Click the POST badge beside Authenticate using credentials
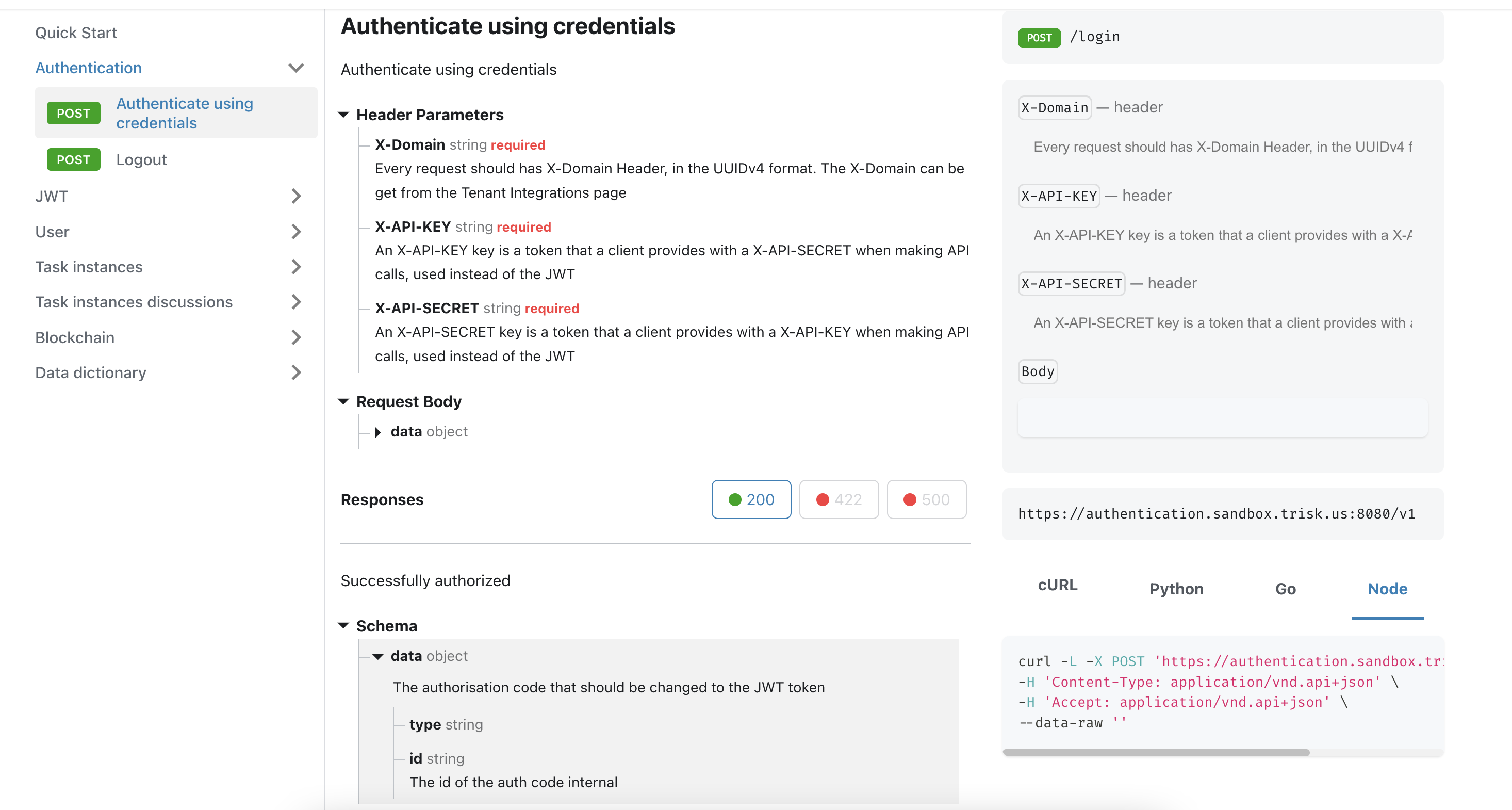This screenshot has height=810, width=1512. pyautogui.click(x=73, y=113)
